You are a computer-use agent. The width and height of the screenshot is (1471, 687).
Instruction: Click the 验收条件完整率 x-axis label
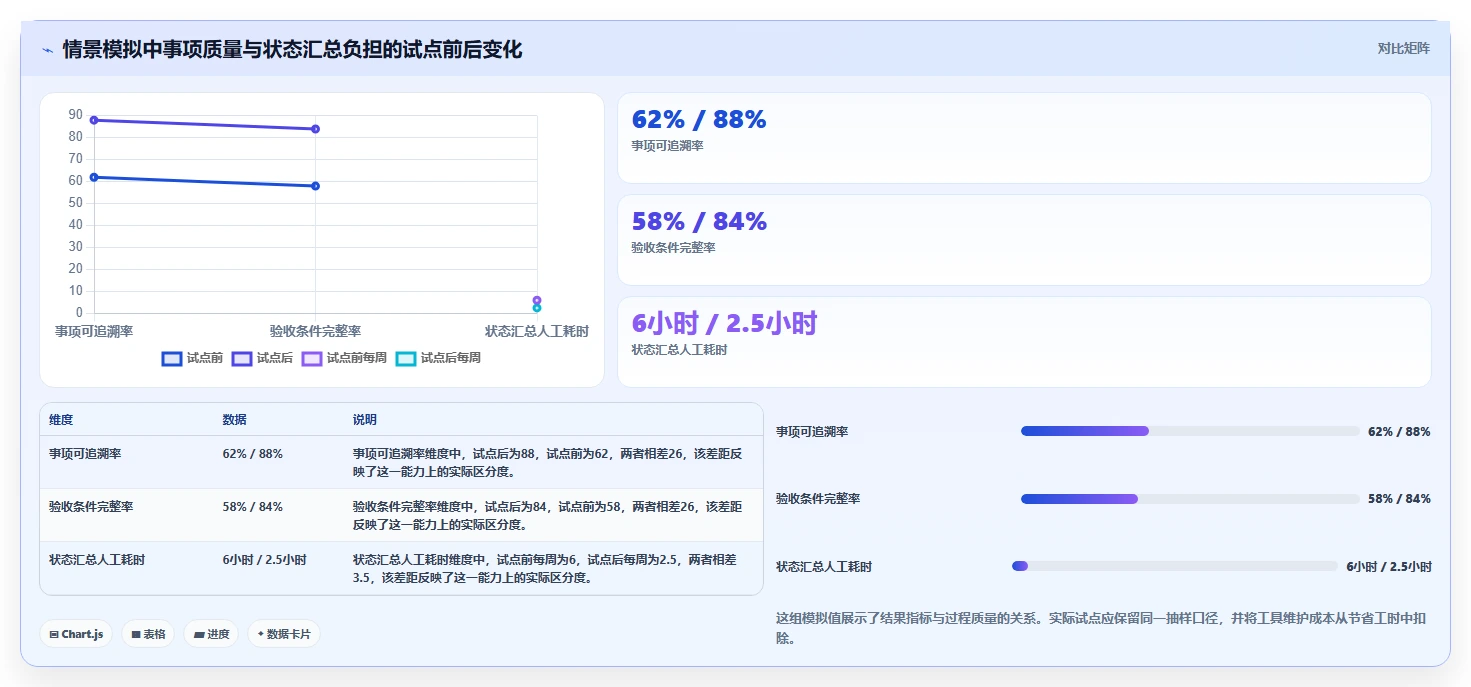click(x=315, y=331)
